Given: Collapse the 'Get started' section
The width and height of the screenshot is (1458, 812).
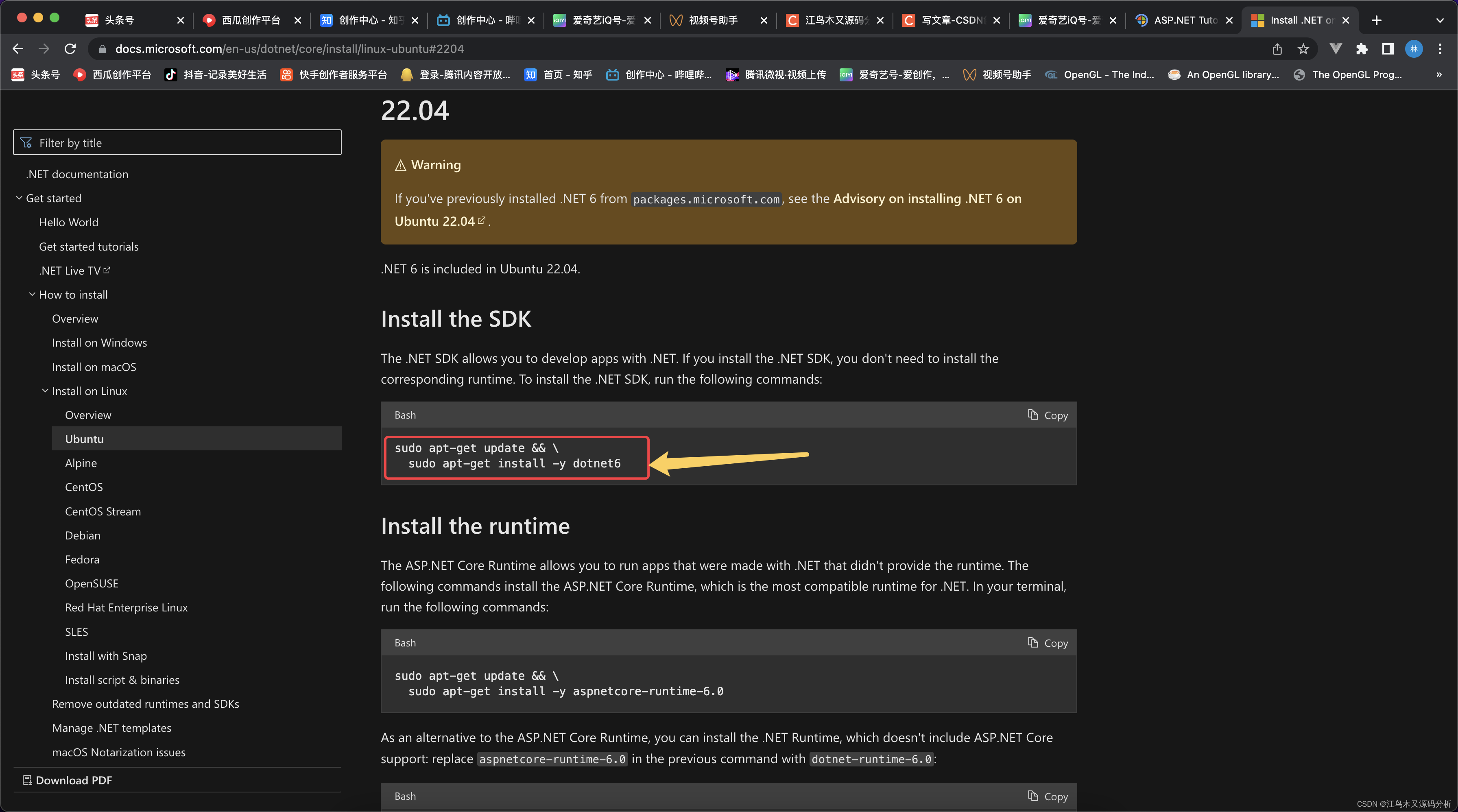Looking at the screenshot, I should [x=19, y=197].
